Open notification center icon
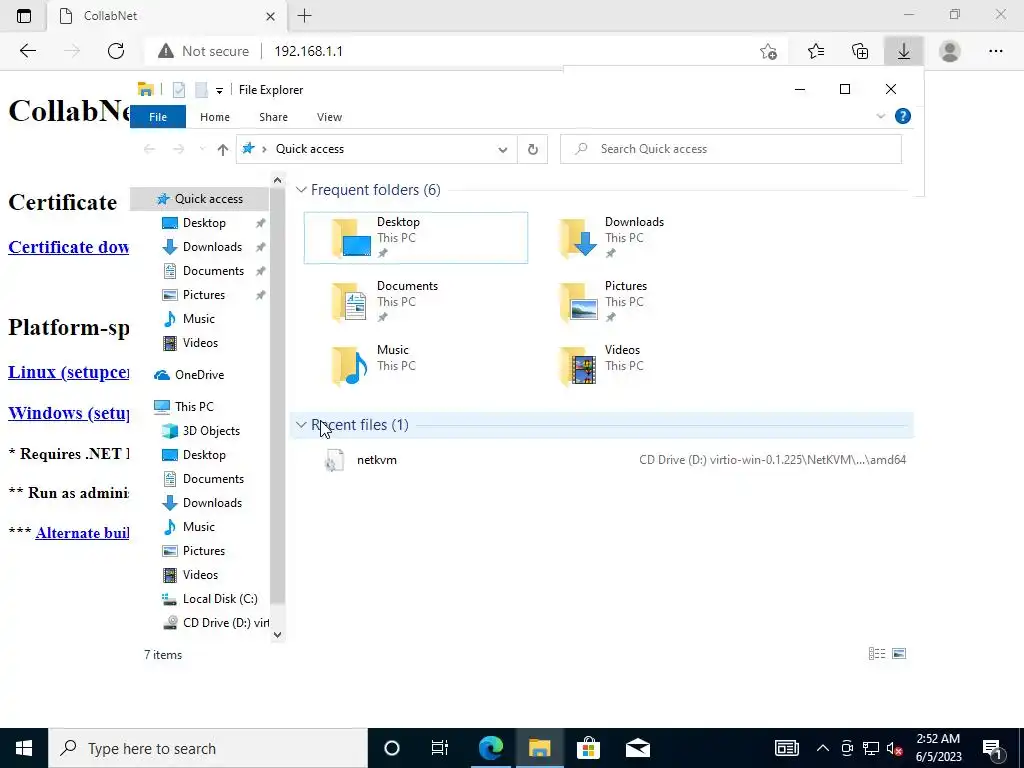The width and height of the screenshot is (1024, 768). [993, 748]
